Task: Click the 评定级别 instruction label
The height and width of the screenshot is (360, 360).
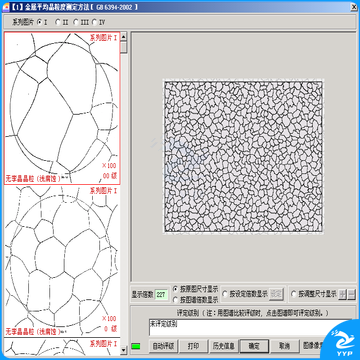Action: pyautogui.click(x=253, y=313)
